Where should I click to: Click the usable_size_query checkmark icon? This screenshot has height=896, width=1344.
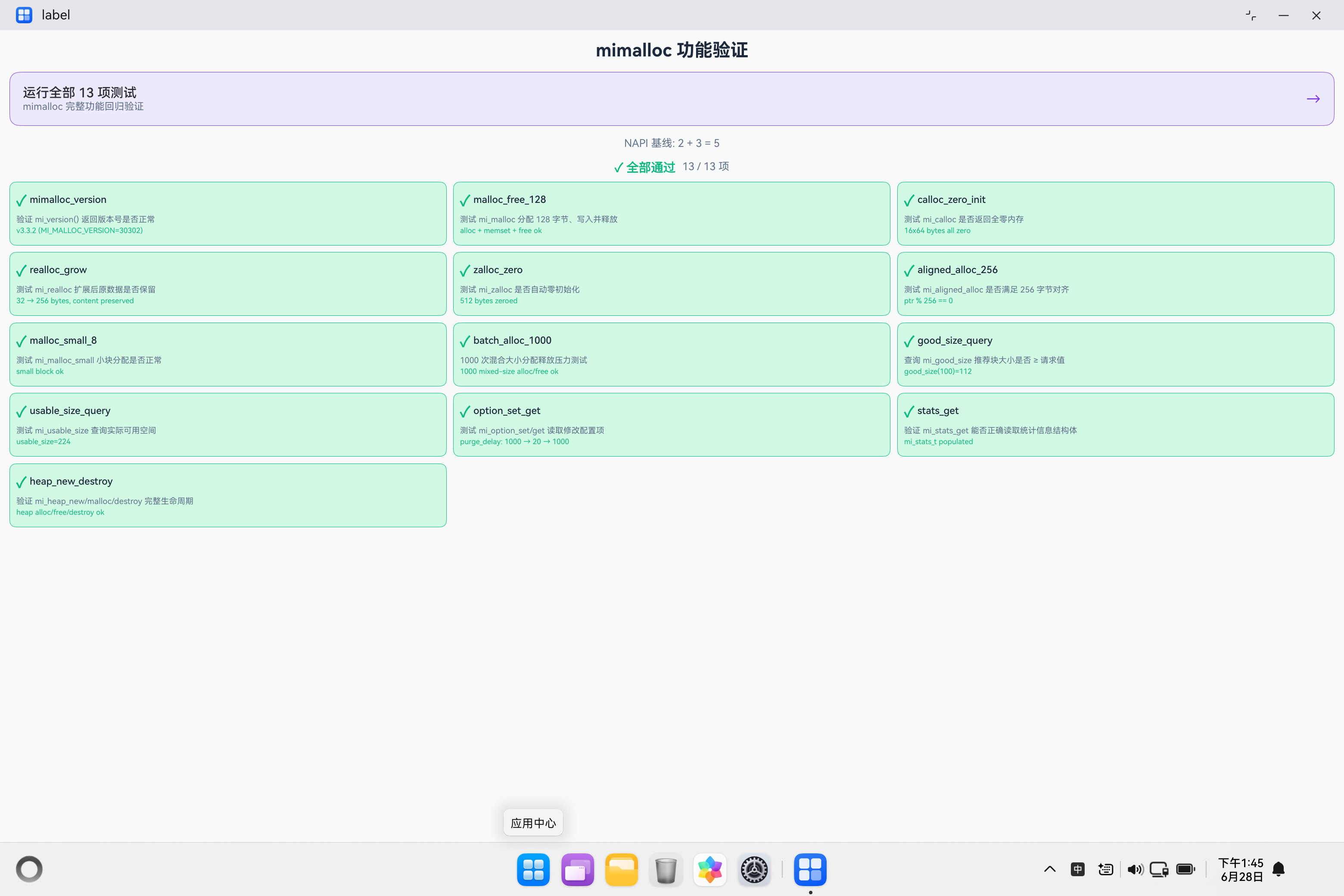tap(21, 411)
